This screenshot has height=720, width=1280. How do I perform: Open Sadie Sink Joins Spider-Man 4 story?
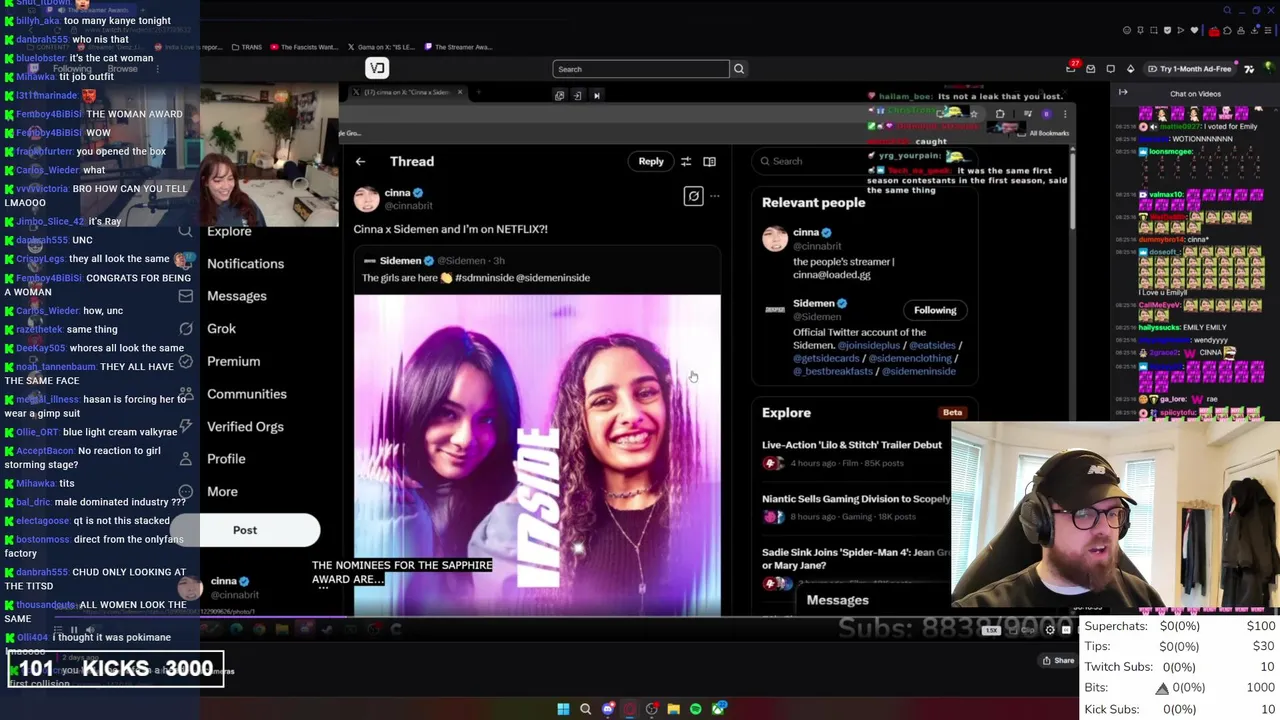pos(856,559)
